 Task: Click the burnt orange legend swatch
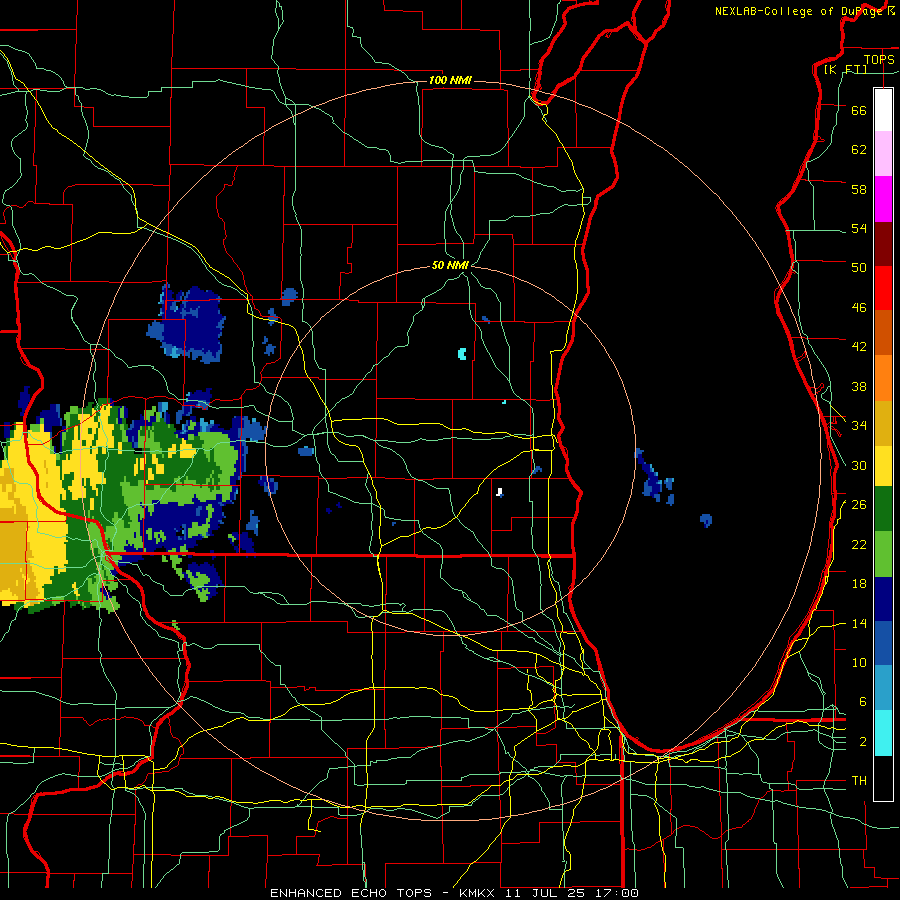tap(883, 333)
